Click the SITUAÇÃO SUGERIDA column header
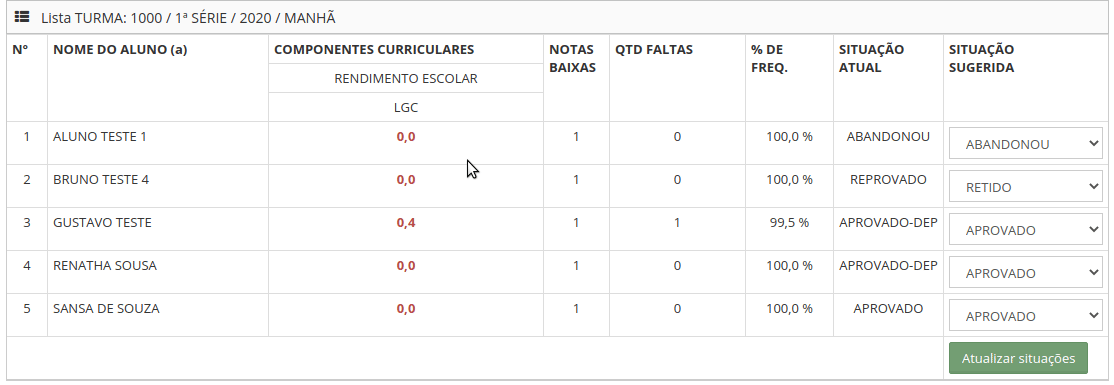Viewport: 1114px width, 385px height. click(982, 59)
